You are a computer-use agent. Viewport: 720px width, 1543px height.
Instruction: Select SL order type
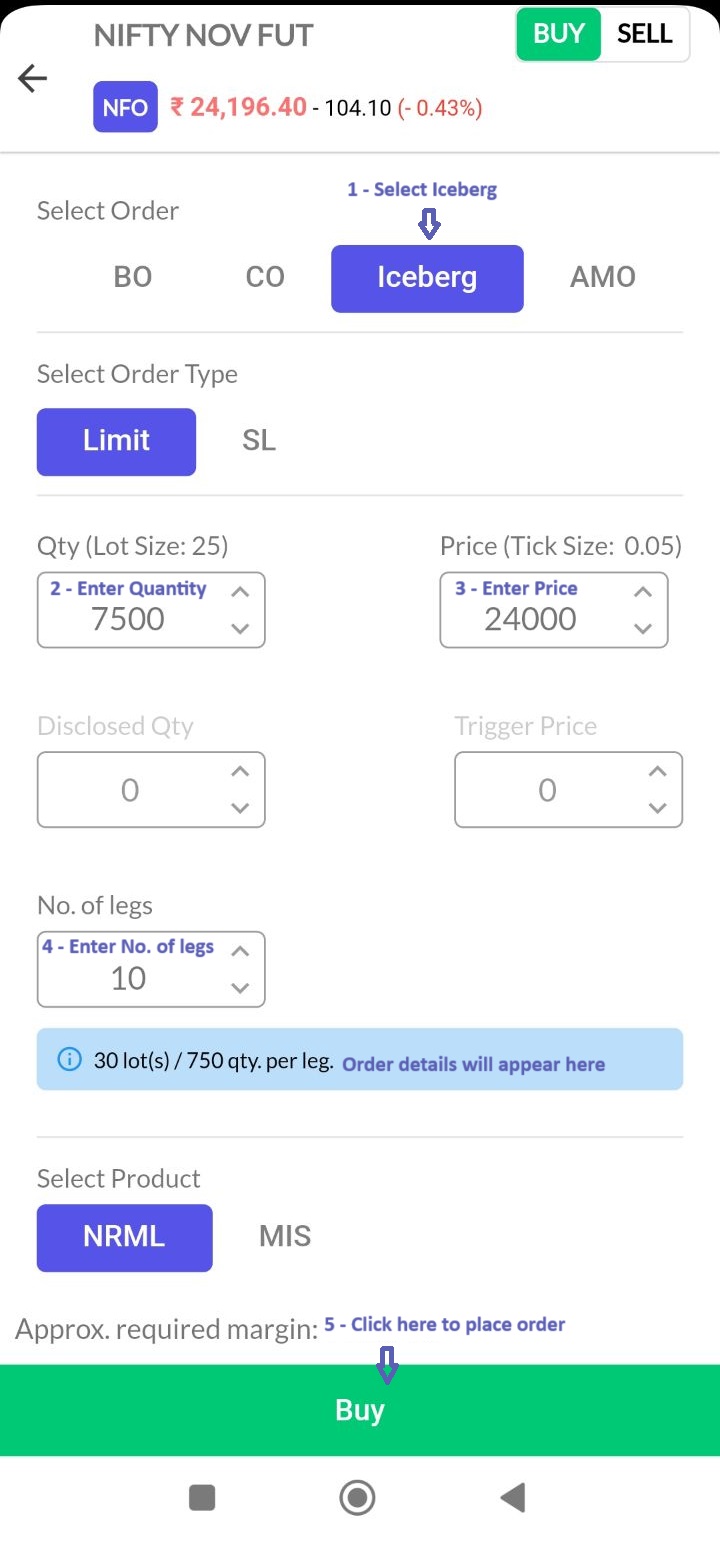click(x=259, y=441)
